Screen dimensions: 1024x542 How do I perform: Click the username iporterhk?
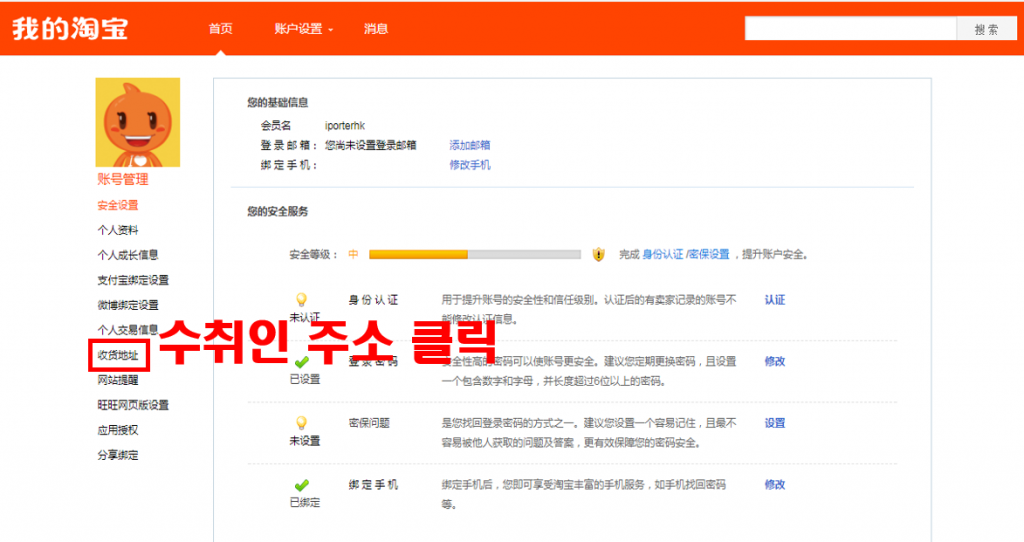coord(345,125)
